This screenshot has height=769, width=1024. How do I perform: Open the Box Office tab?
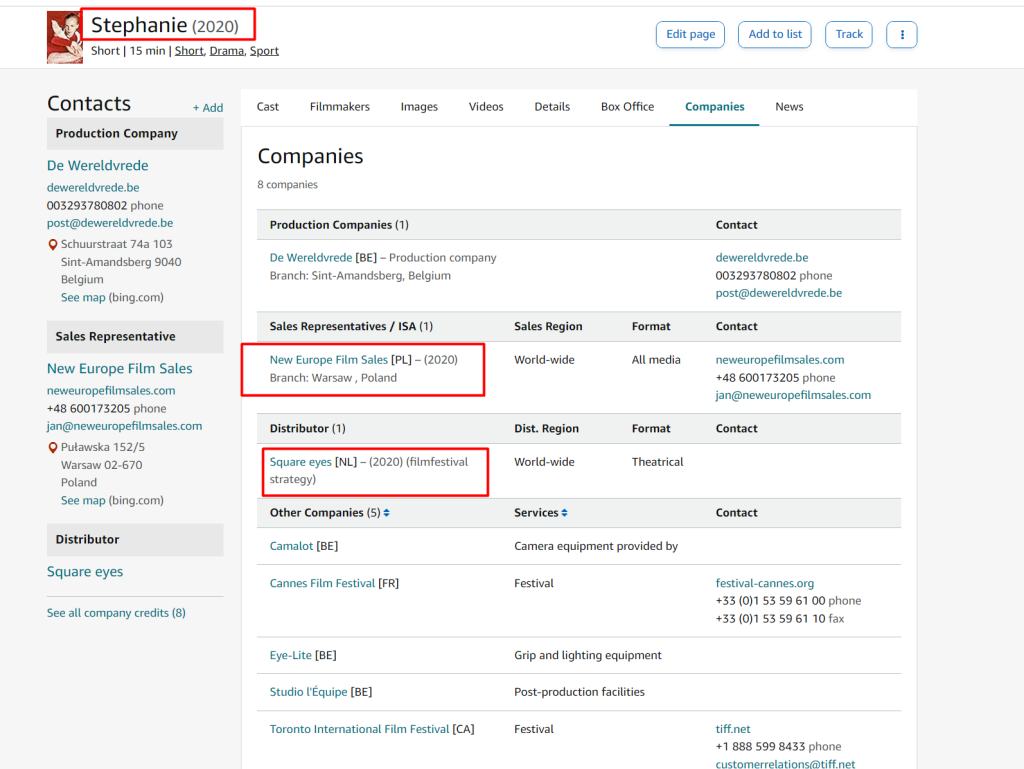click(627, 107)
